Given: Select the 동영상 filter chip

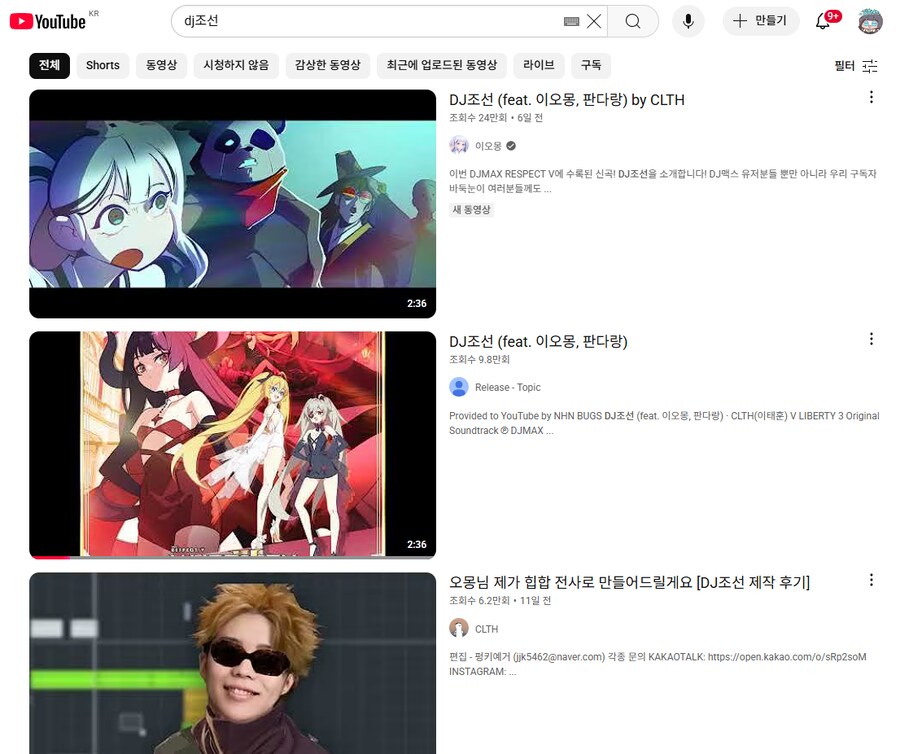Looking at the screenshot, I should click(x=161, y=65).
